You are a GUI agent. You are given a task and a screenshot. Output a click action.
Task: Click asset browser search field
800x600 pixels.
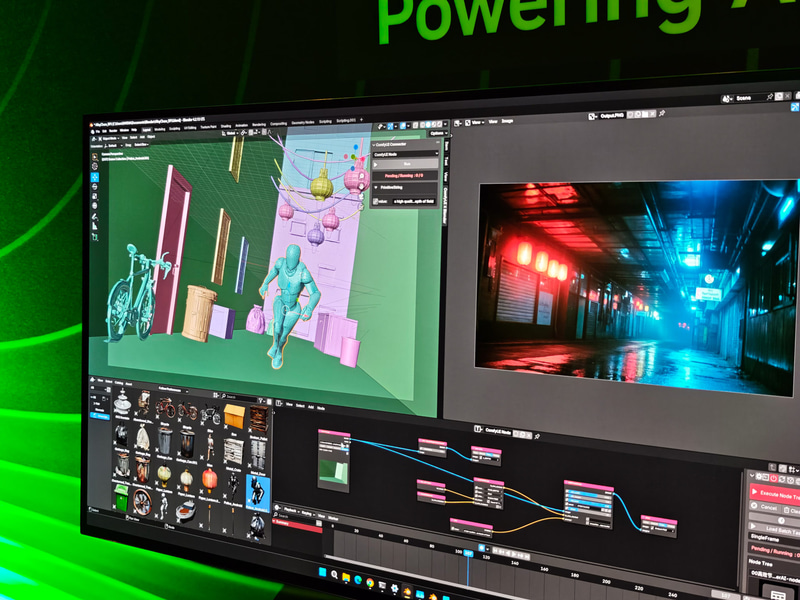click(239, 397)
